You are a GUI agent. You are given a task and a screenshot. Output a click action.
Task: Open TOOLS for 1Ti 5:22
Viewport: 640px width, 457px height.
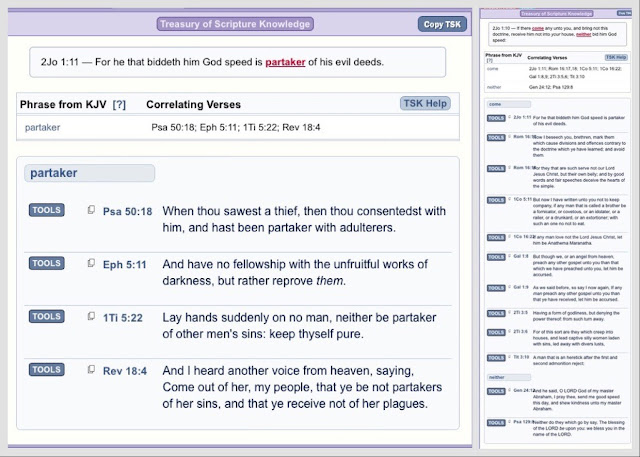(47, 316)
